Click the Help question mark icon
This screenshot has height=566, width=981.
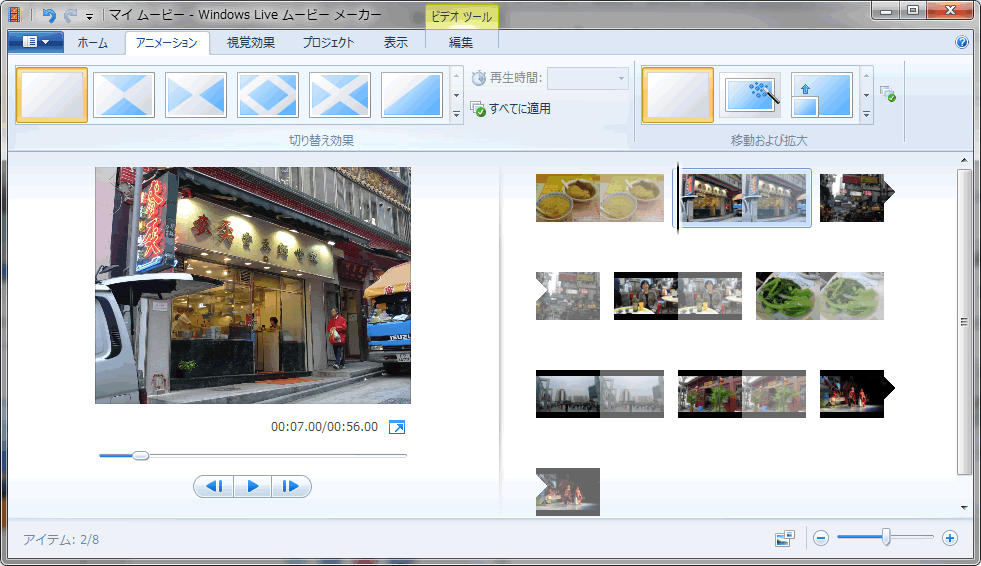click(x=962, y=42)
